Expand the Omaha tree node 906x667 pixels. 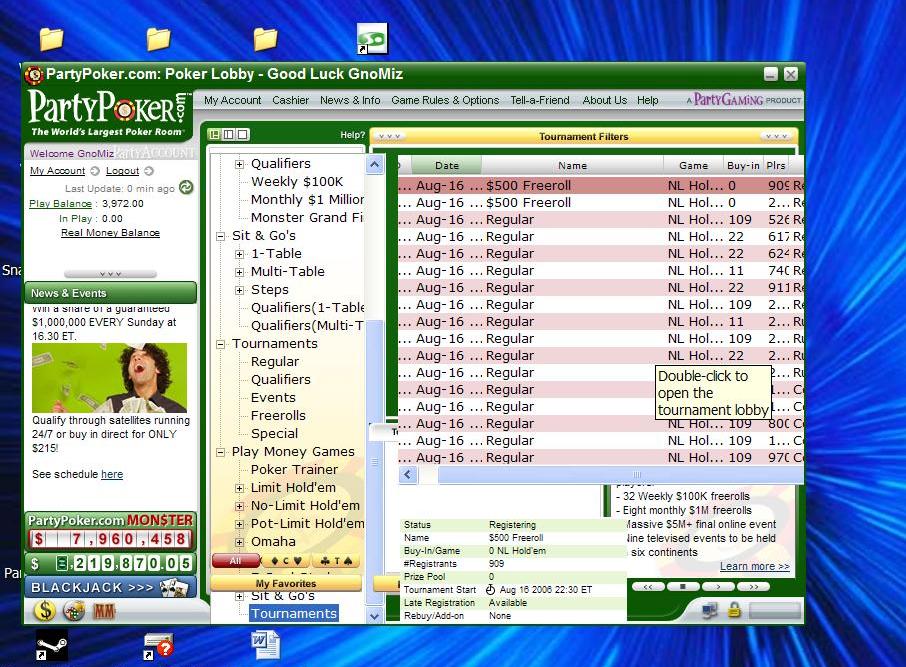239,542
